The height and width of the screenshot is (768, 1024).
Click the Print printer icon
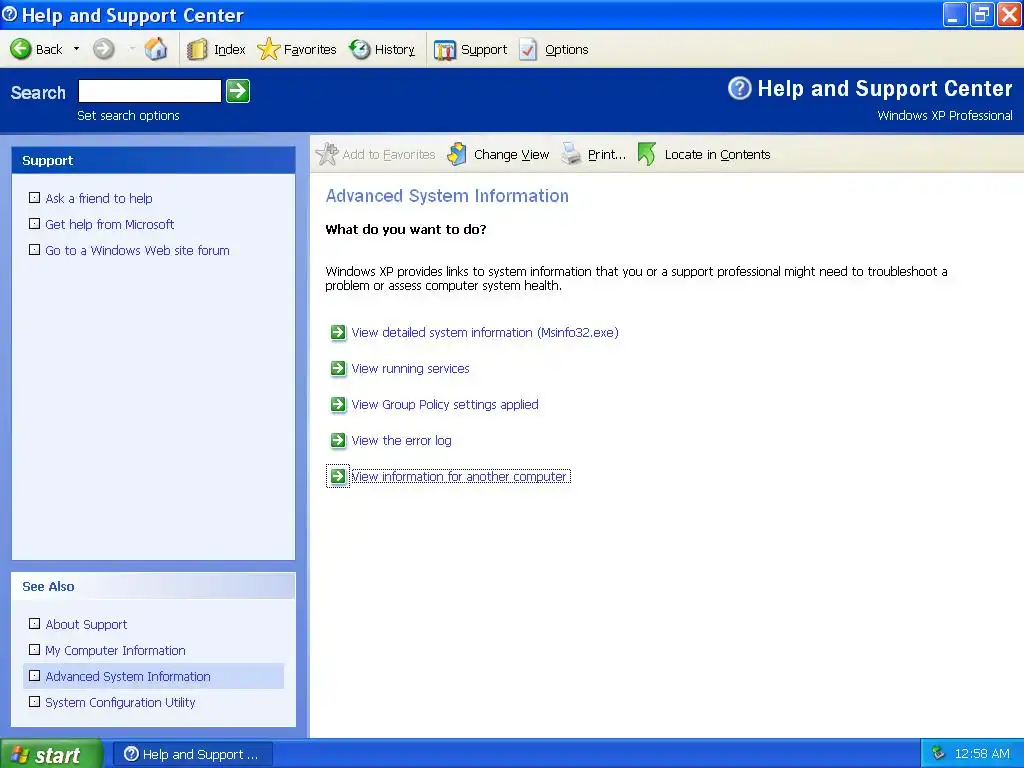[571, 154]
